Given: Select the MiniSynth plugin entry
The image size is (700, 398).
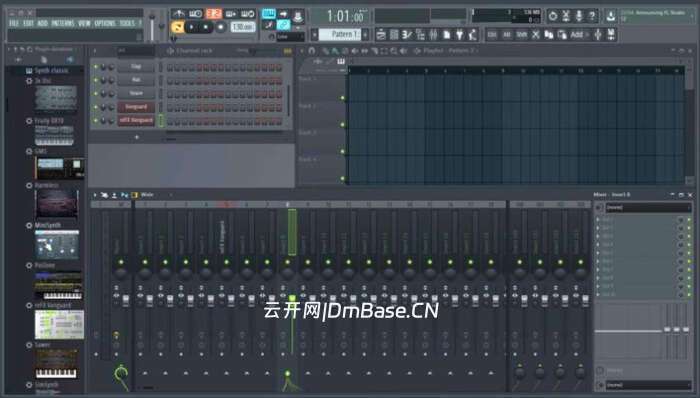Looking at the screenshot, I should 48,225.
